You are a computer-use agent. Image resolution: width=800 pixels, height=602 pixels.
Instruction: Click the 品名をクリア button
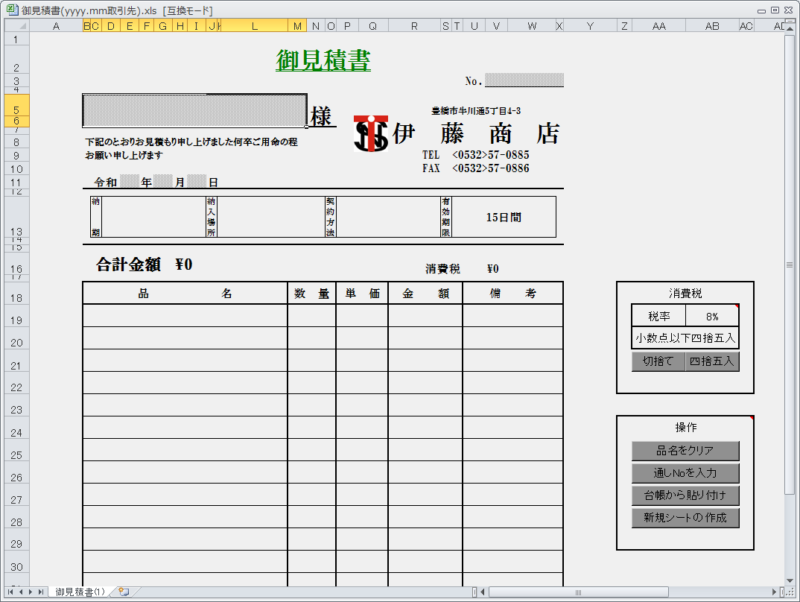685,450
